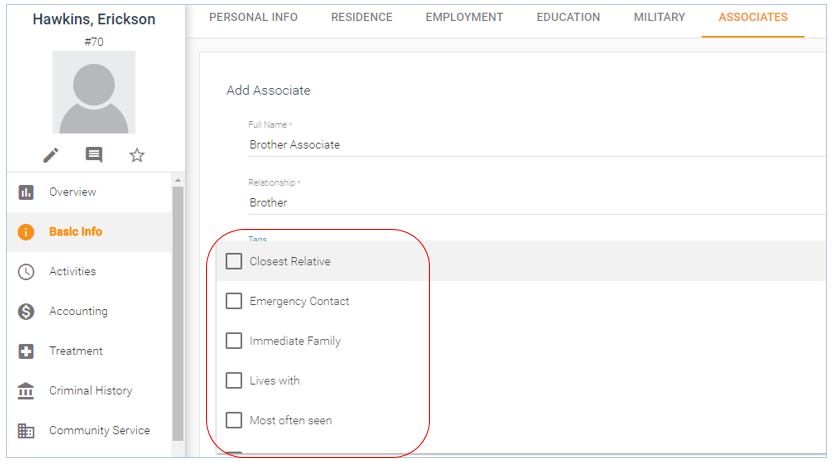Open the comment note icon under the profile photo
This screenshot has height=462, width=833.
[94, 155]
